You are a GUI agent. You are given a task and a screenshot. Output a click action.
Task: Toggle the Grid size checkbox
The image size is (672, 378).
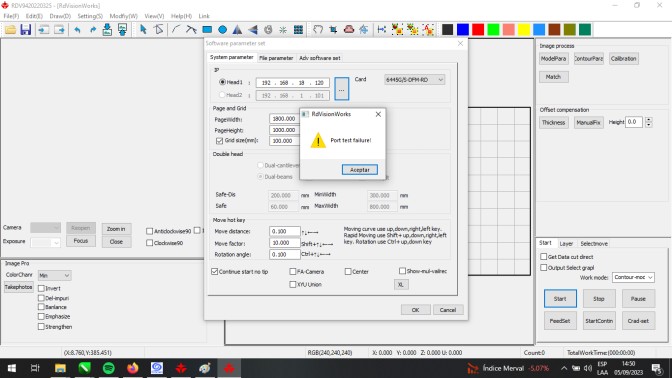click(219, 141)
